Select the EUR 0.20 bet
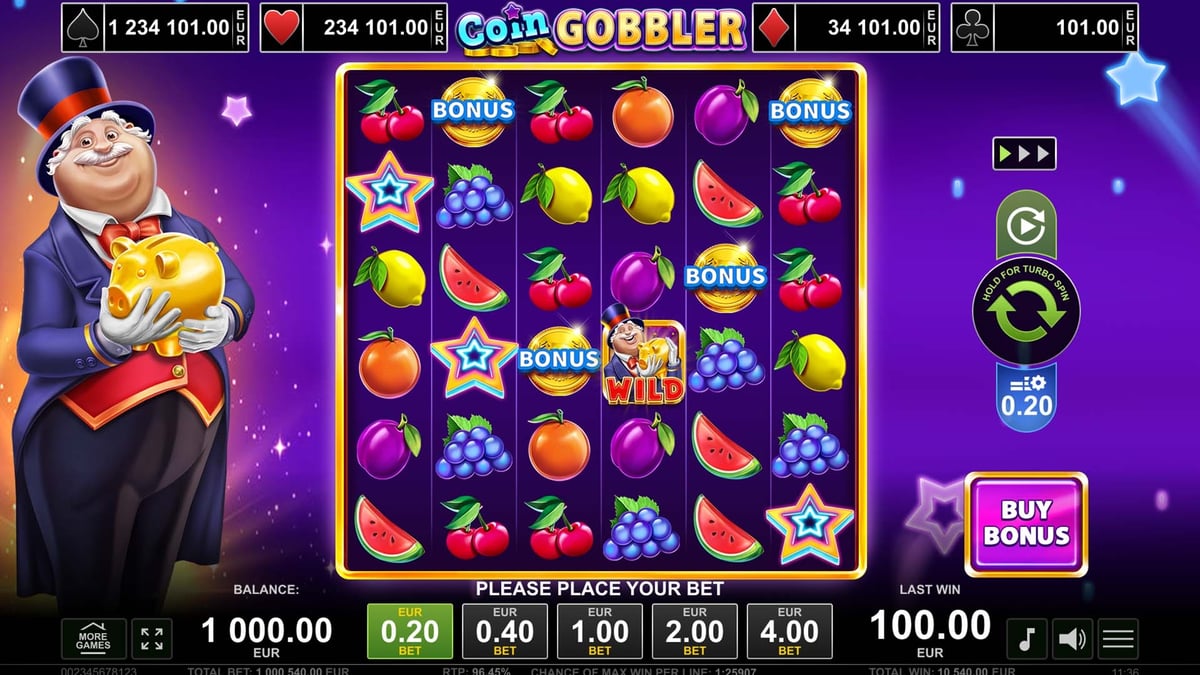Viewport: 1200px width, 675px height. point(410,631)
